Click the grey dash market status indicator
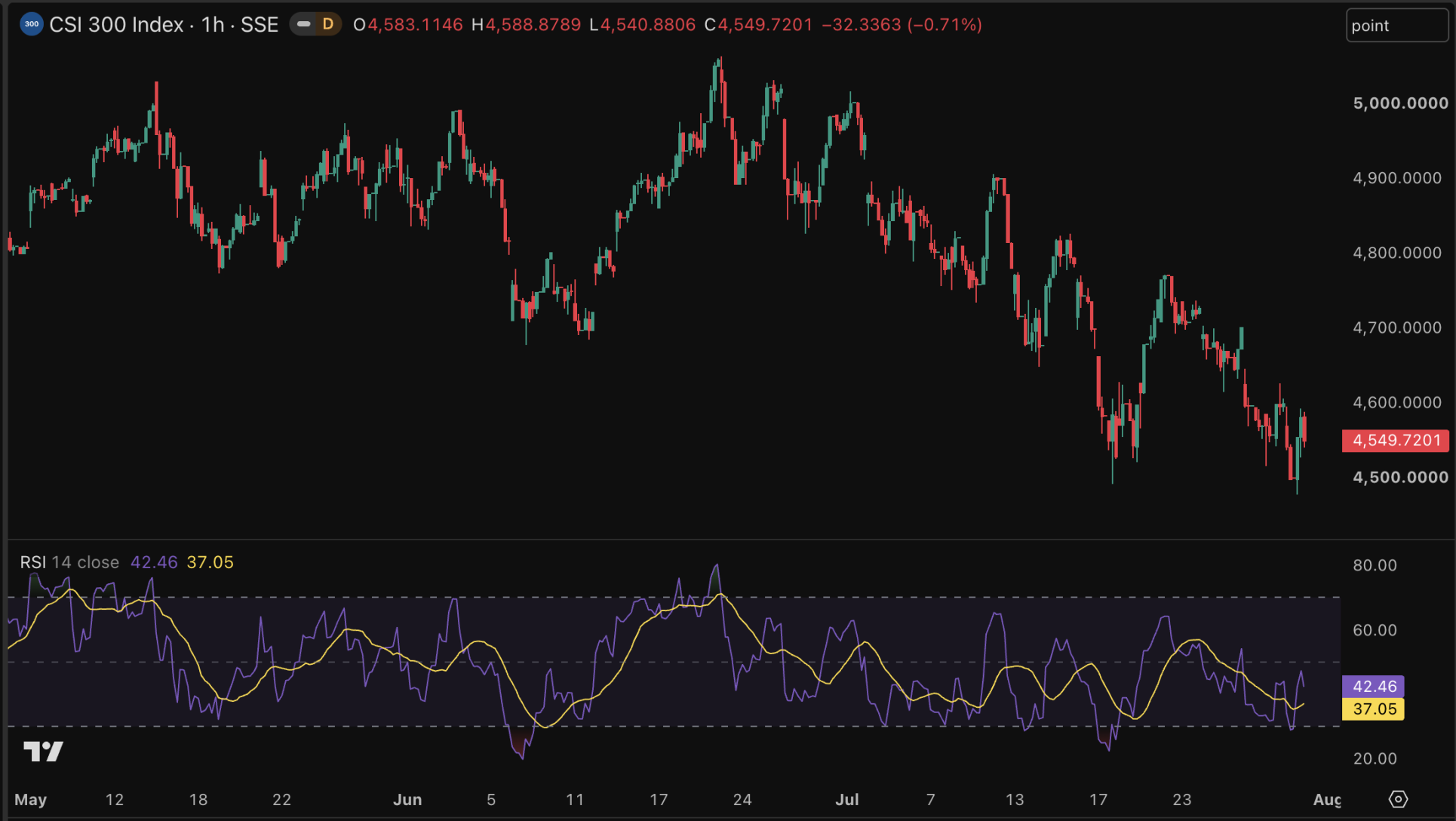 304,25
